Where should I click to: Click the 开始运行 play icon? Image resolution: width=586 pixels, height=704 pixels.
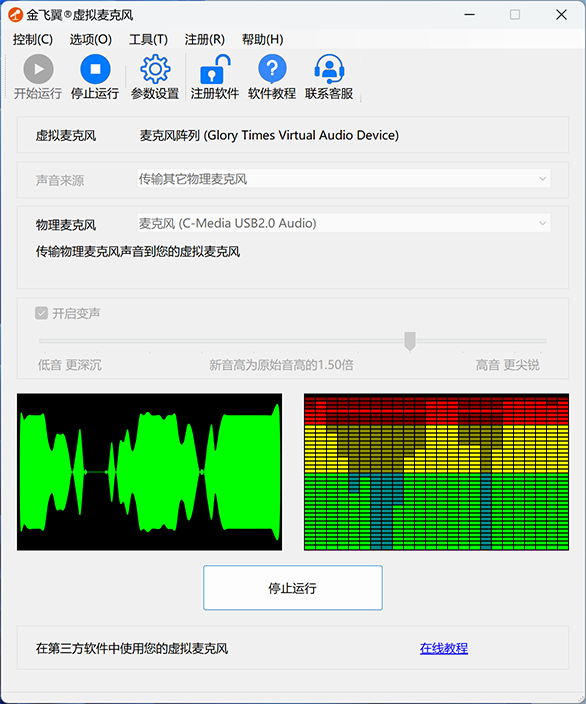coord(38,69)
